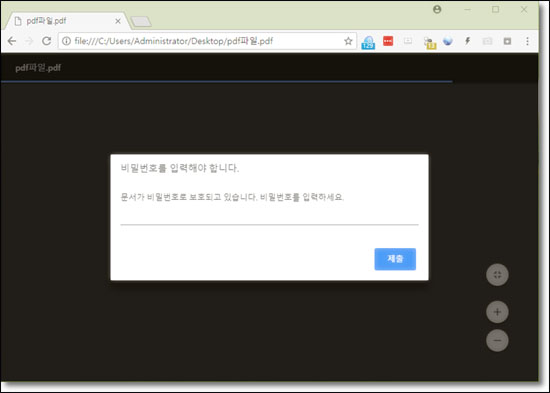Click the red extension icon
Screen dimensions: 550x393
click(x=388, y=41)
